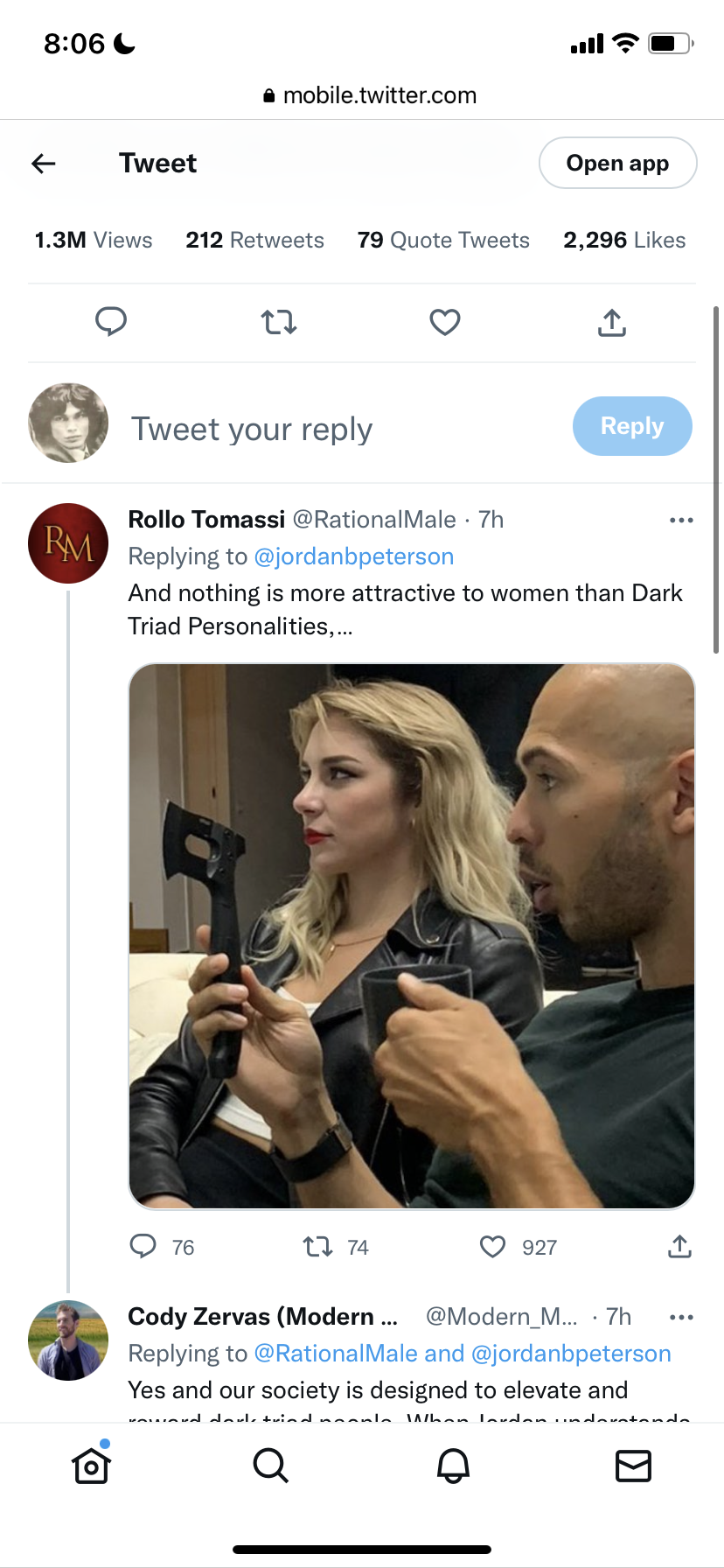Click the Open app button
The image size is (724, 1568).
(x=617, y=163)
